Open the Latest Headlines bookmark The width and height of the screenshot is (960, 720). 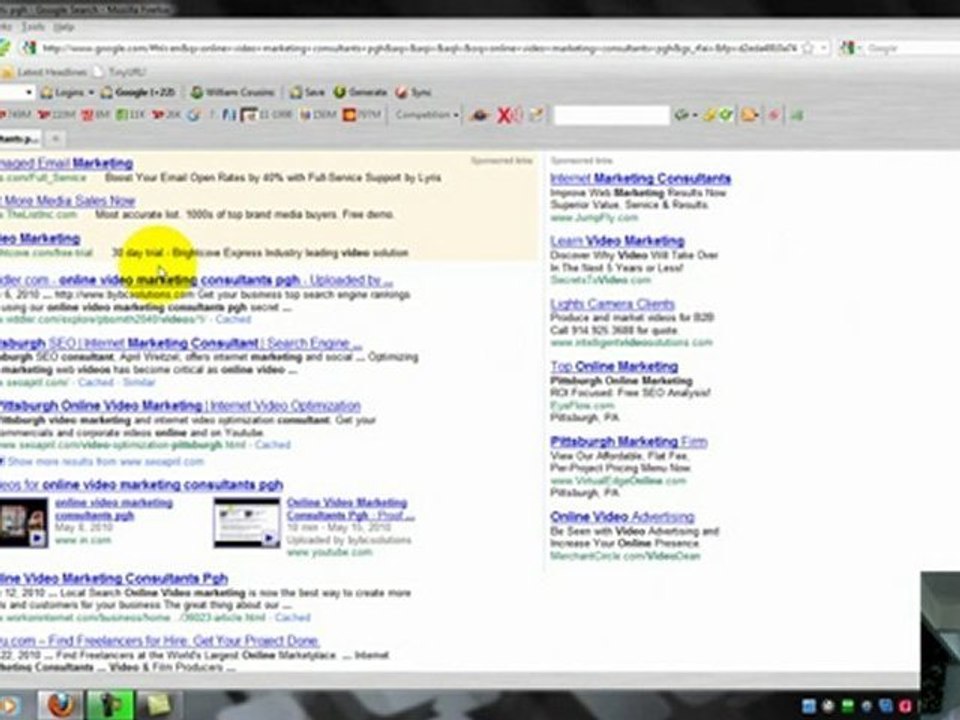pos(44,72)
